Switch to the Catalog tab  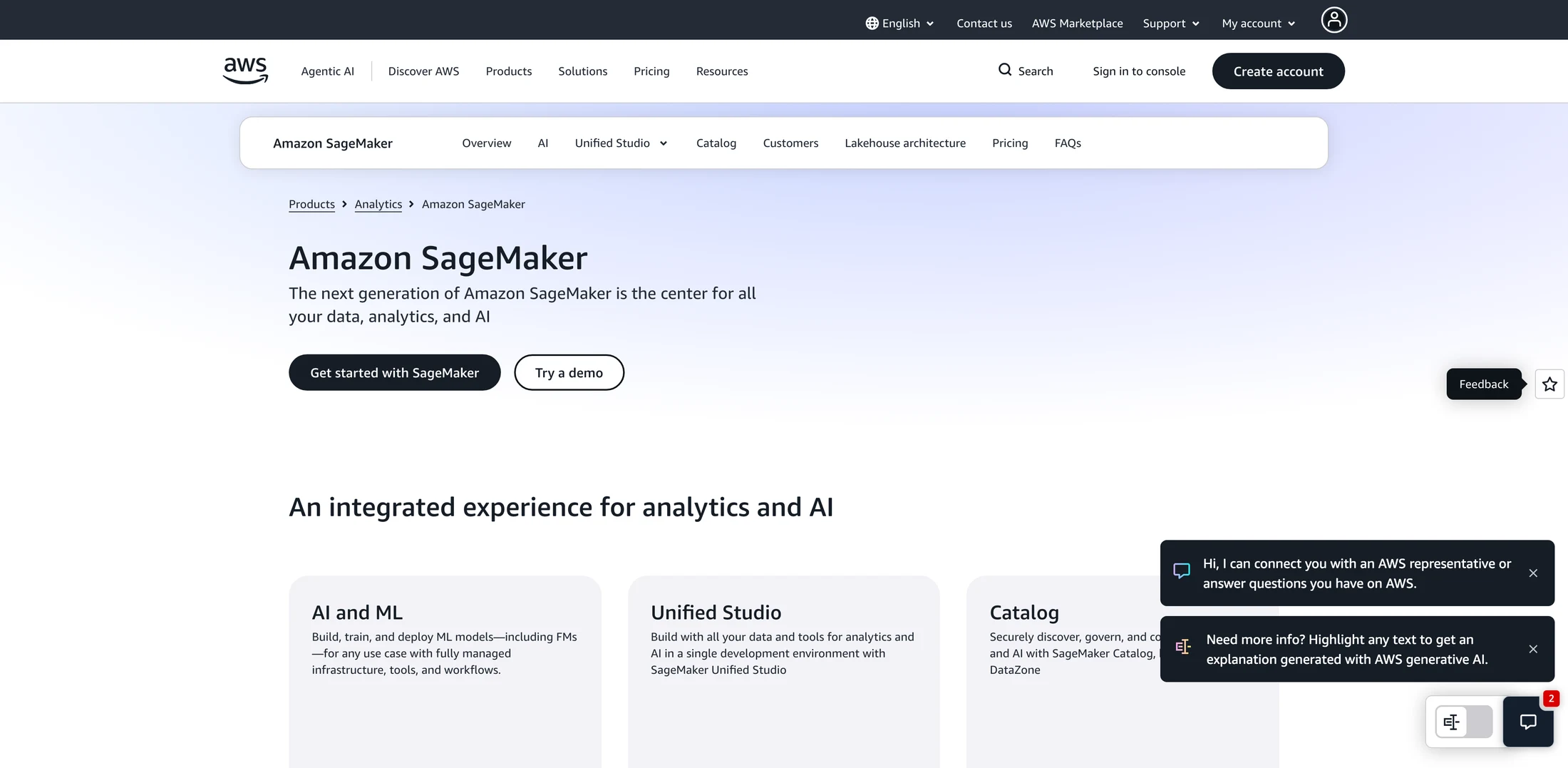[716, 143]
